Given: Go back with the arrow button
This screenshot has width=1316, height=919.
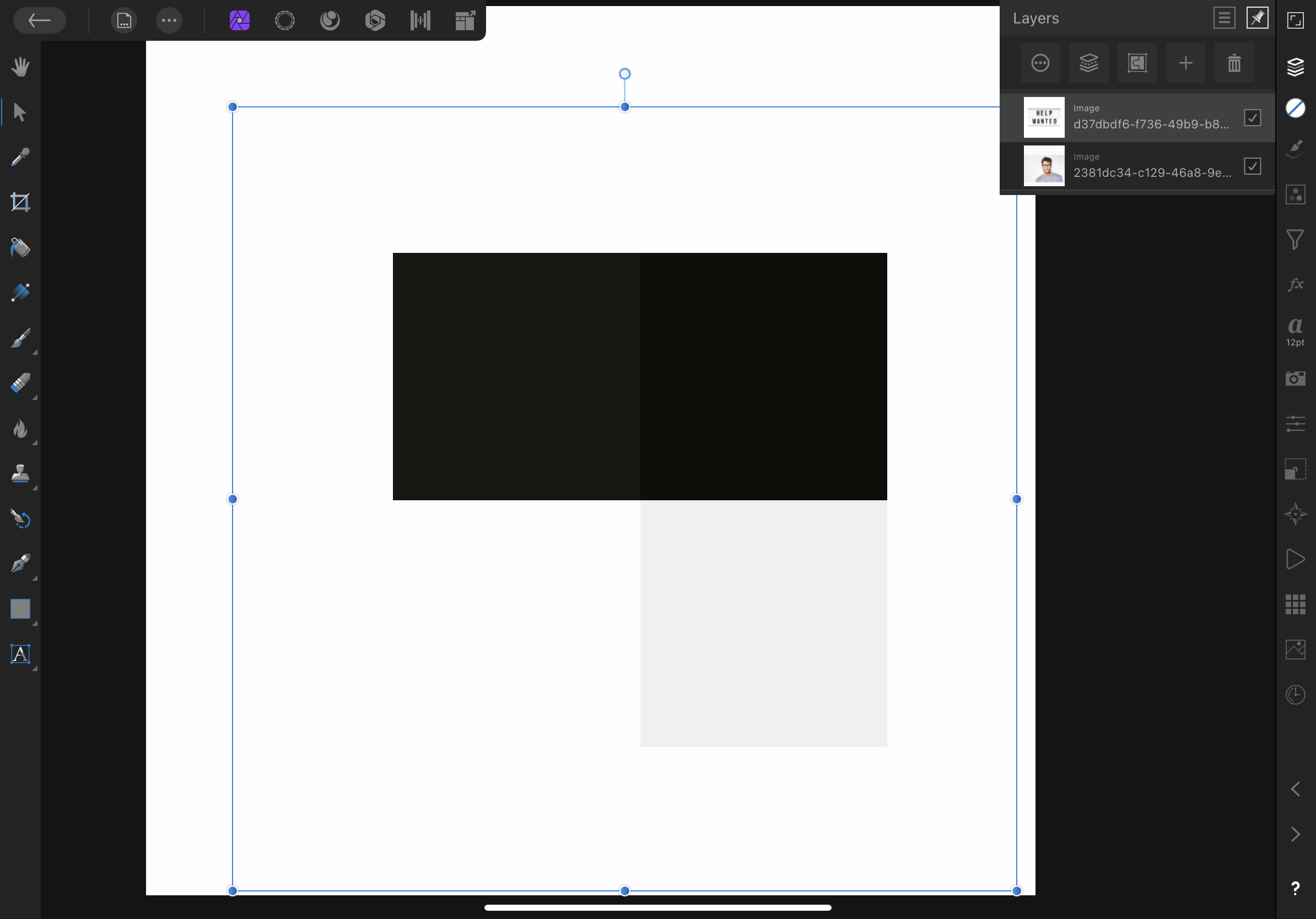Looking at the screenshot, I should [40, 20].
